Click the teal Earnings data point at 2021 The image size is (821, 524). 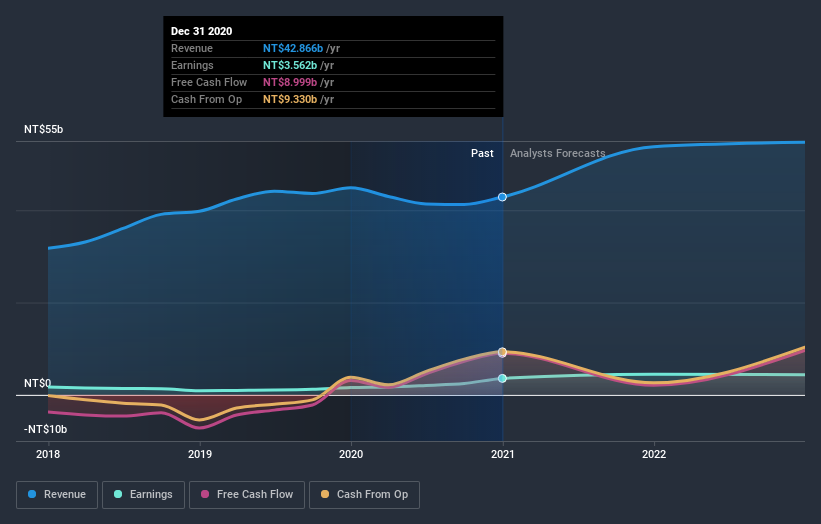[502, 378]
